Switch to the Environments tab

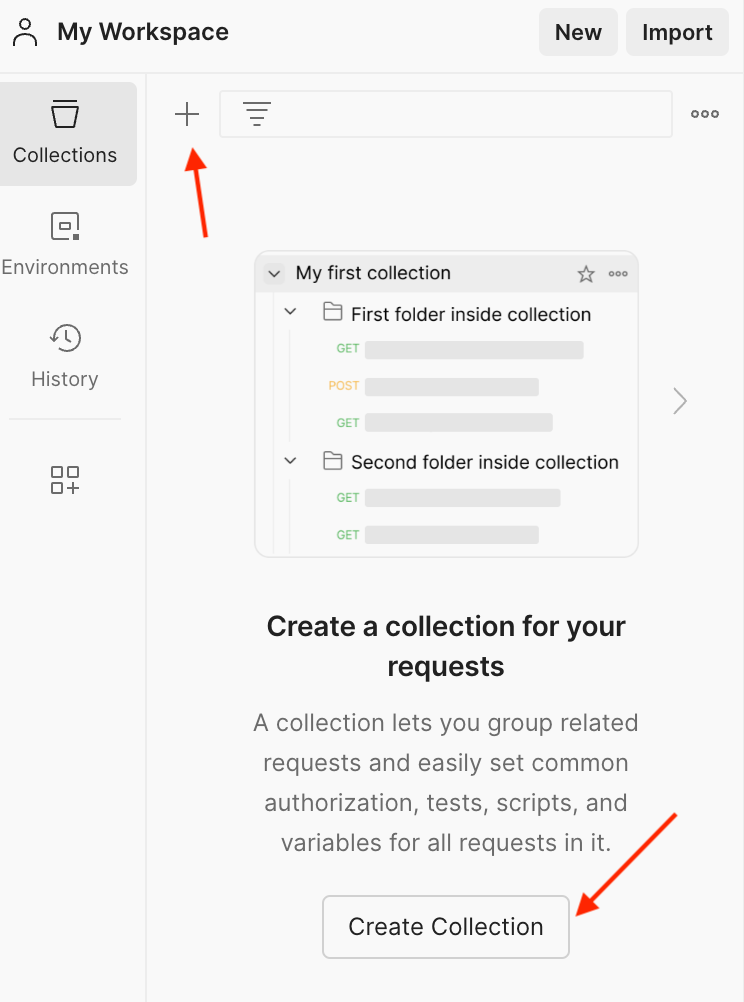(65, 246)
